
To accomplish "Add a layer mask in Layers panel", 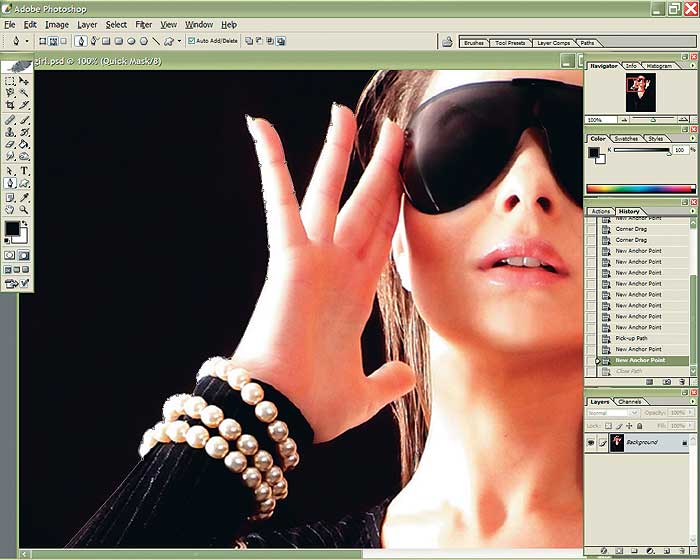I will click(x=619, y=551).
